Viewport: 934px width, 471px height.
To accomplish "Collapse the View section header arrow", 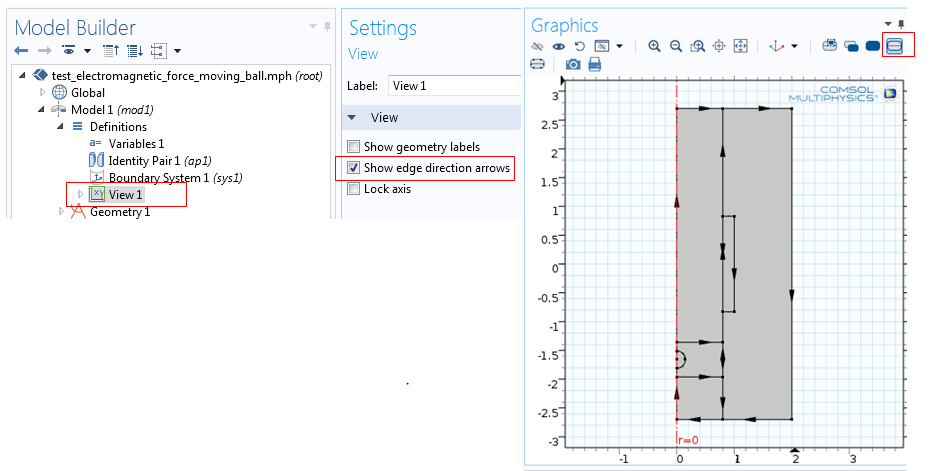I will (x=352, y=118).
